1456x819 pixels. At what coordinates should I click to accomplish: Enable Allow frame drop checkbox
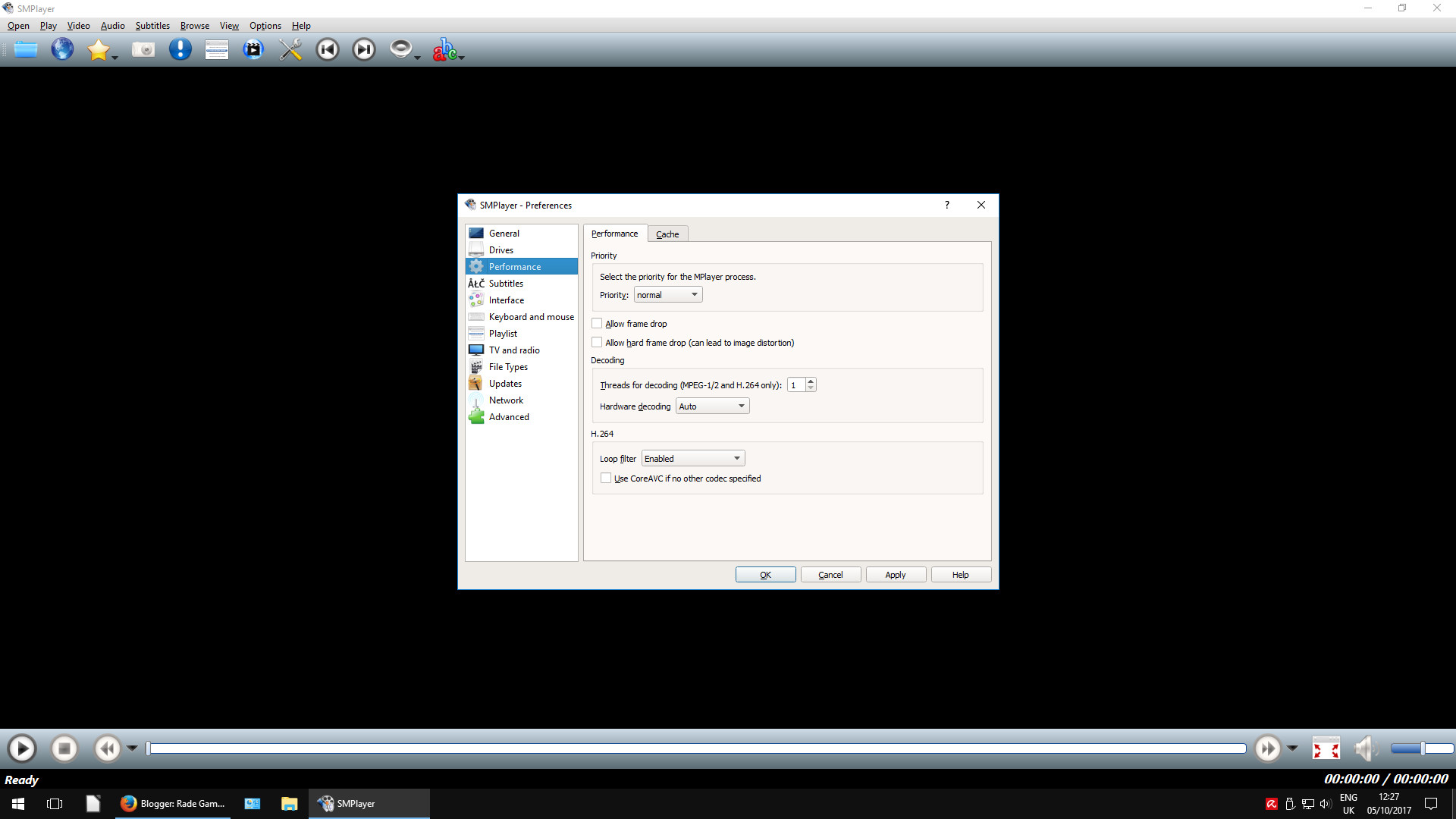click(597, 324)
